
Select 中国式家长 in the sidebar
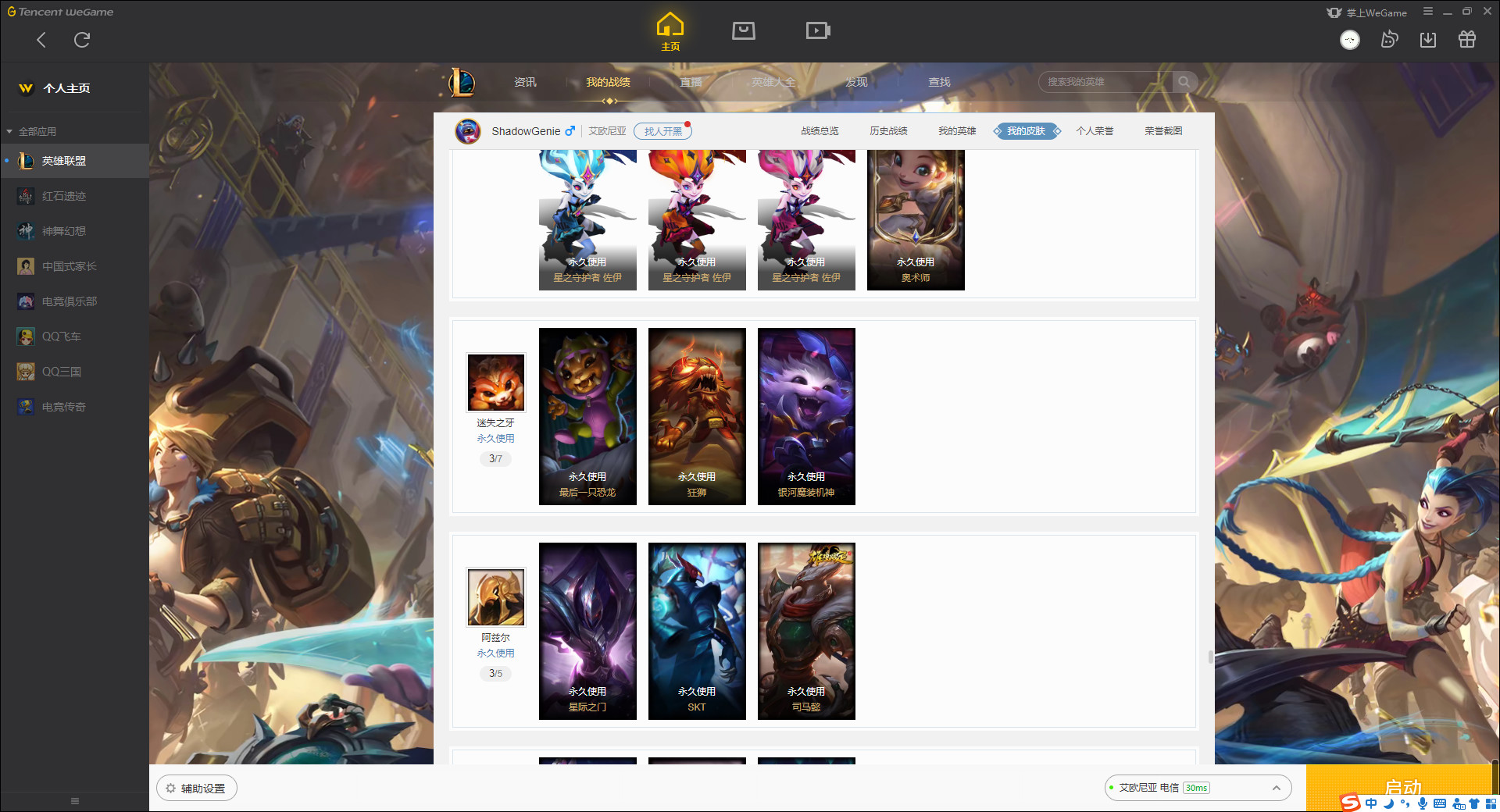point(74,266)
